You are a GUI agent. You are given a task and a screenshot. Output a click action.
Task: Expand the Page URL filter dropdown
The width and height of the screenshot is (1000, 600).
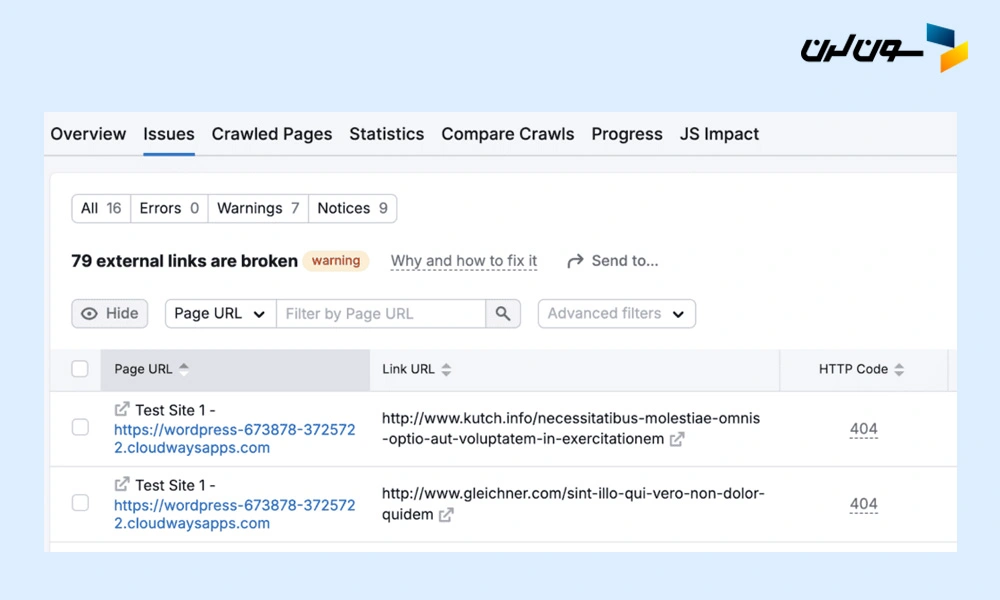tap(220, 314)
